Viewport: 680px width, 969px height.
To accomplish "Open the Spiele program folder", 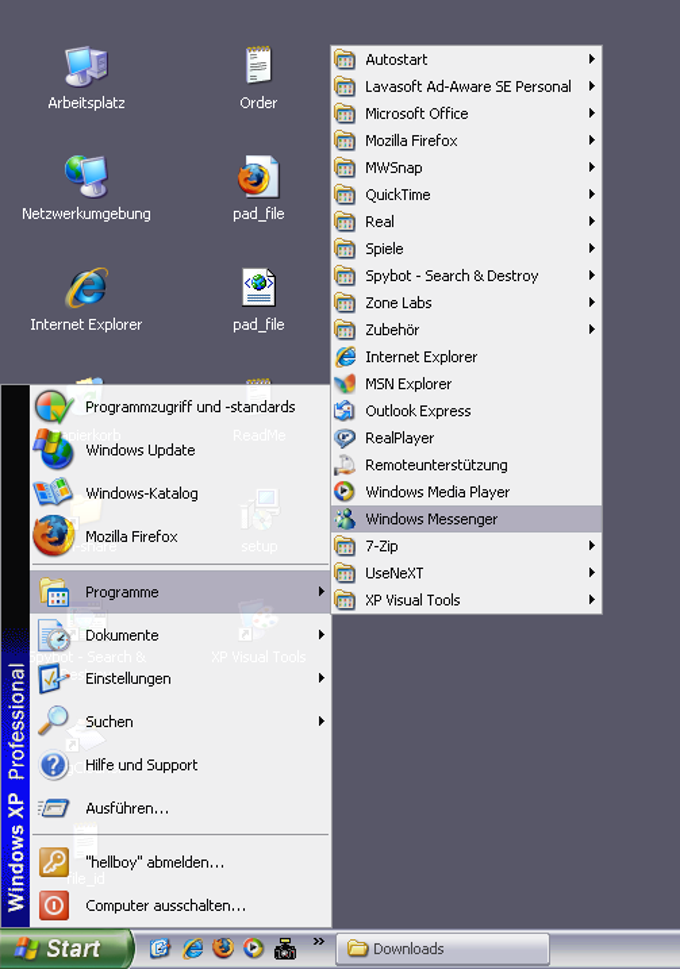I will click(466, 248).
